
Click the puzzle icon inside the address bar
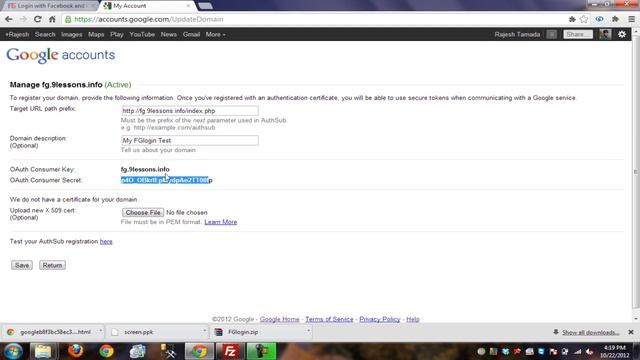coord(572,19)
